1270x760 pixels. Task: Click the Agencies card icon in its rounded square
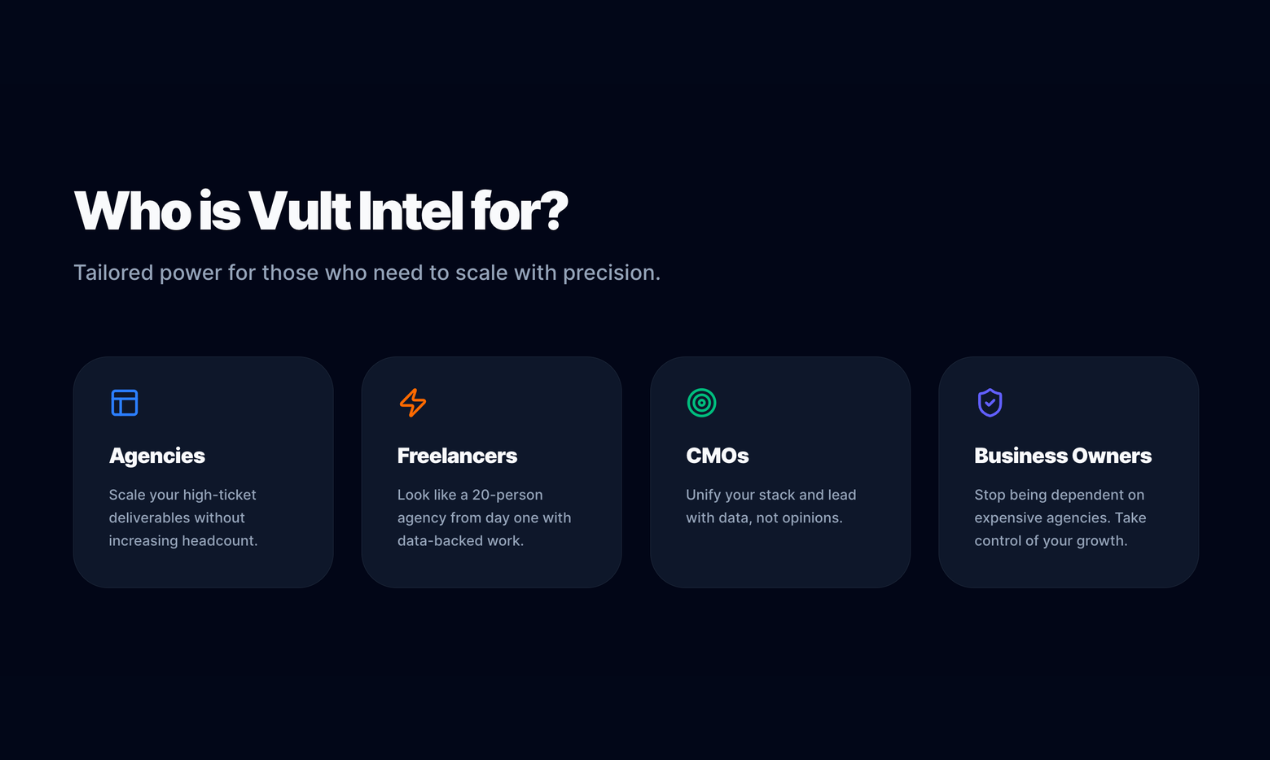[x=124, y=403]
